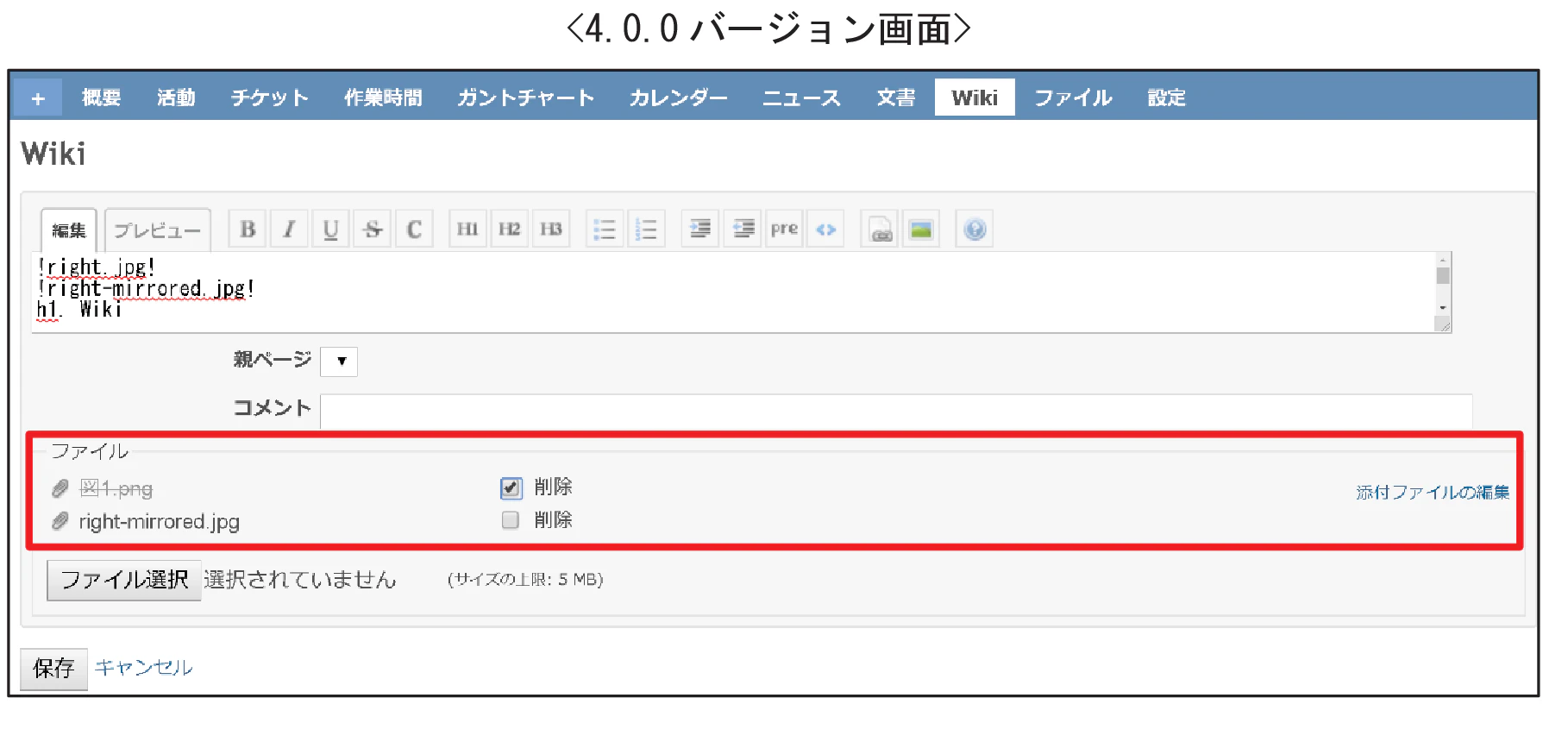Click the wiki text editor scrollbar down arrow

(x=1442, y=307)
